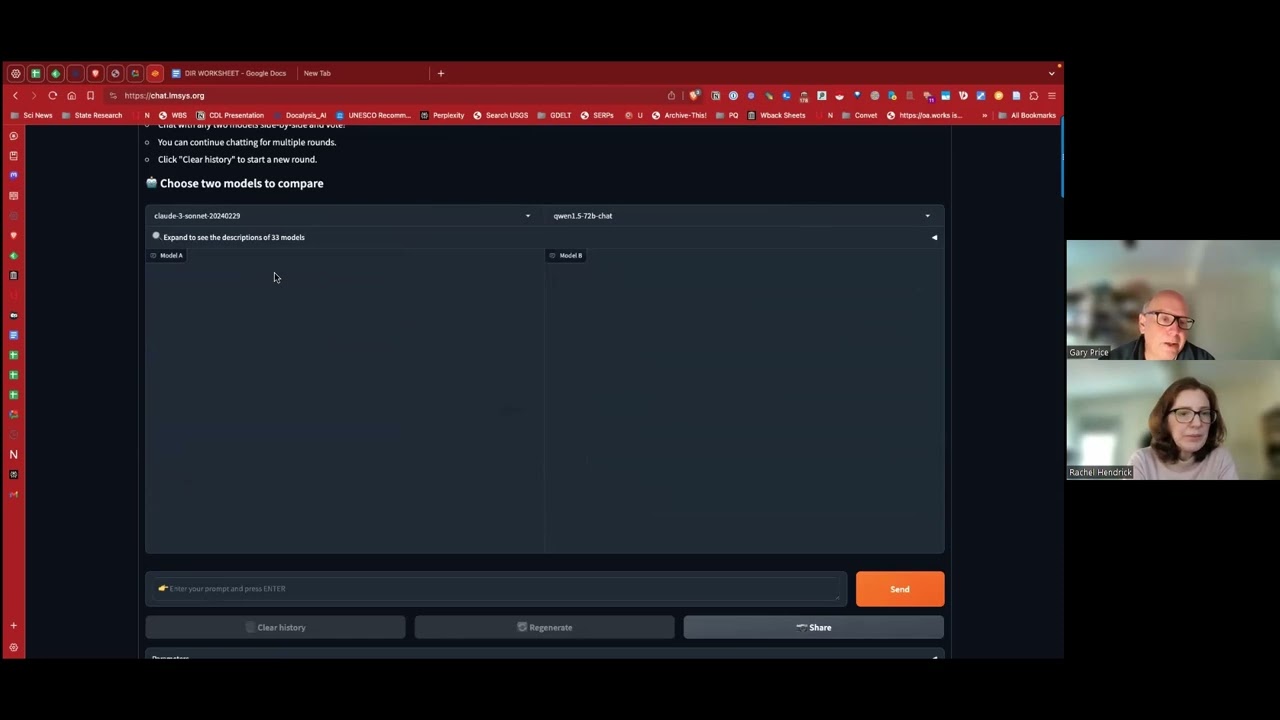Click Rachel Hendrick's video thumbnail

coord(1173,419)
